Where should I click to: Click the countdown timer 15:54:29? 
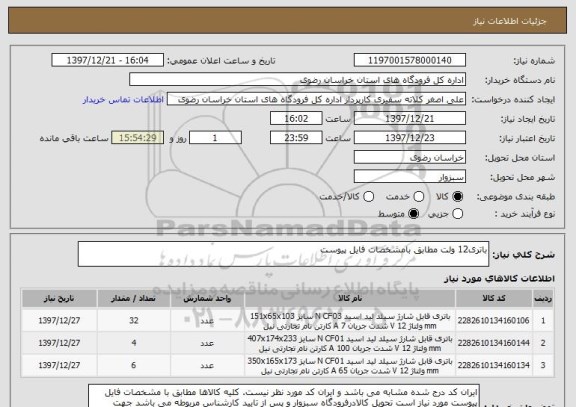(x=137, y=138)
